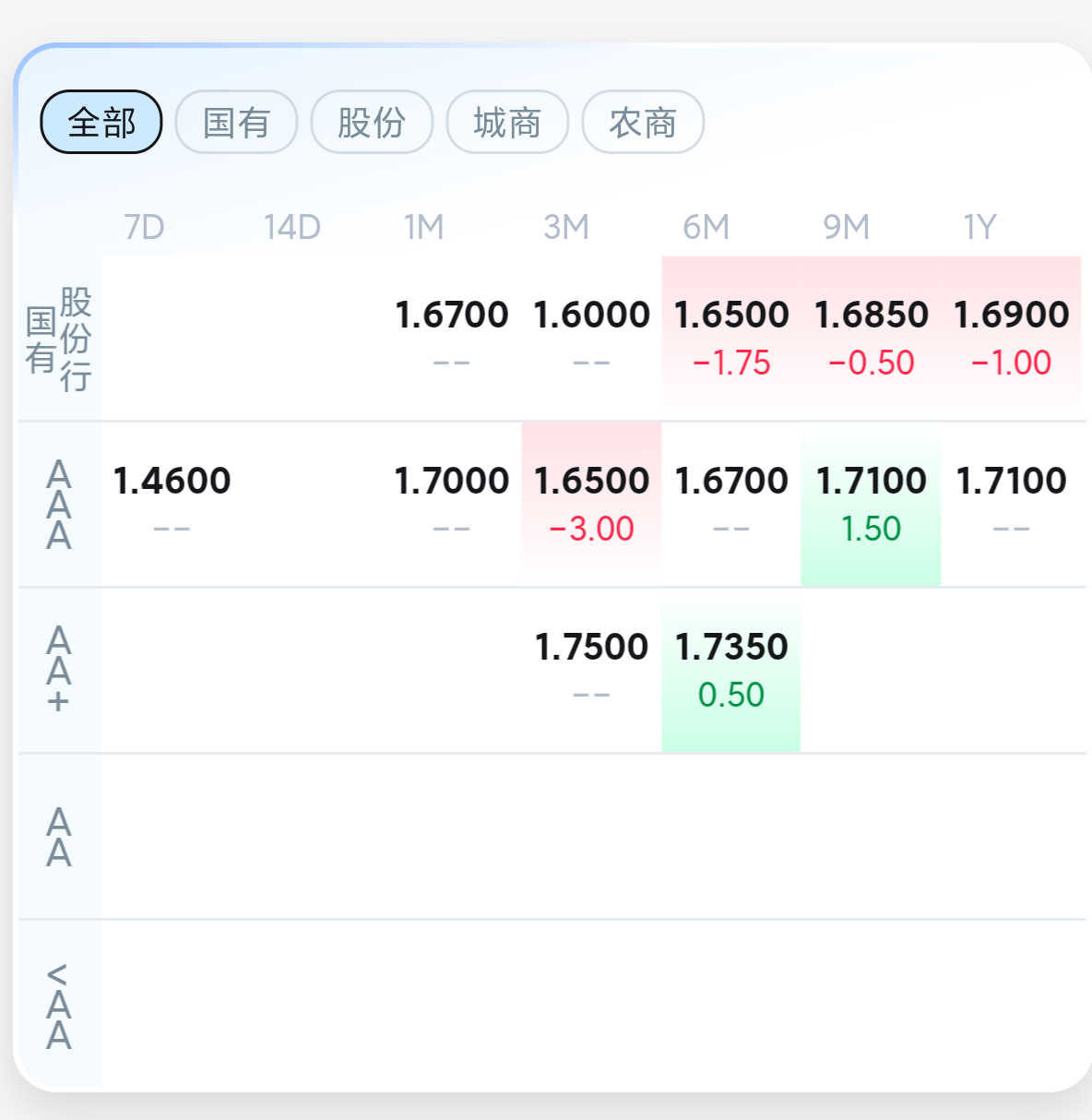Click the <AA row label
Screen dimensions: 1092x1120
click(59, 1006)
